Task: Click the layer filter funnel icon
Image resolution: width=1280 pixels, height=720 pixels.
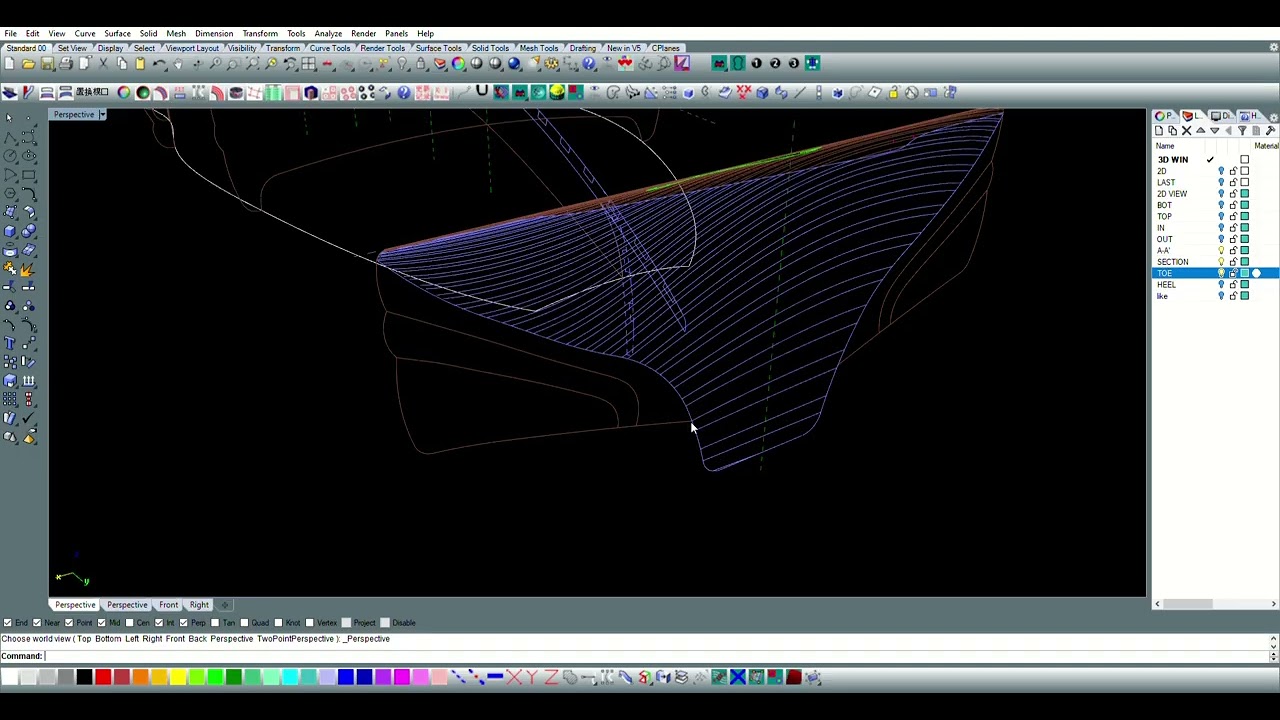Action: tap(1242, 130)
